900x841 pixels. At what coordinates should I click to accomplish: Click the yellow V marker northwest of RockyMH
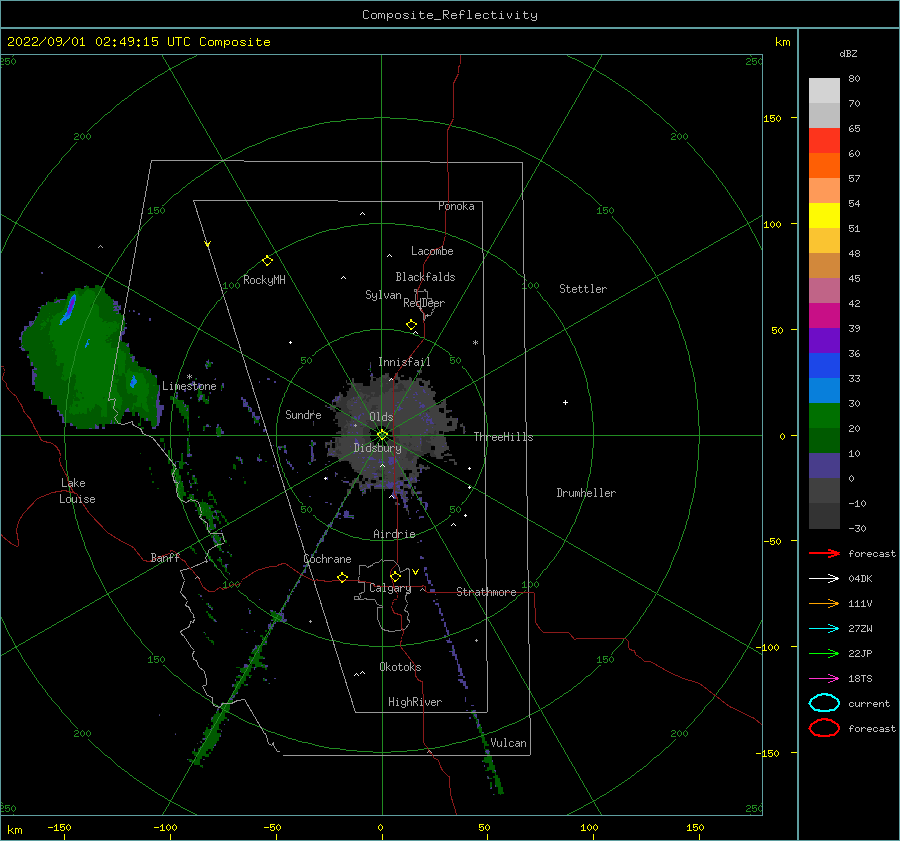[x=207, y=244]
